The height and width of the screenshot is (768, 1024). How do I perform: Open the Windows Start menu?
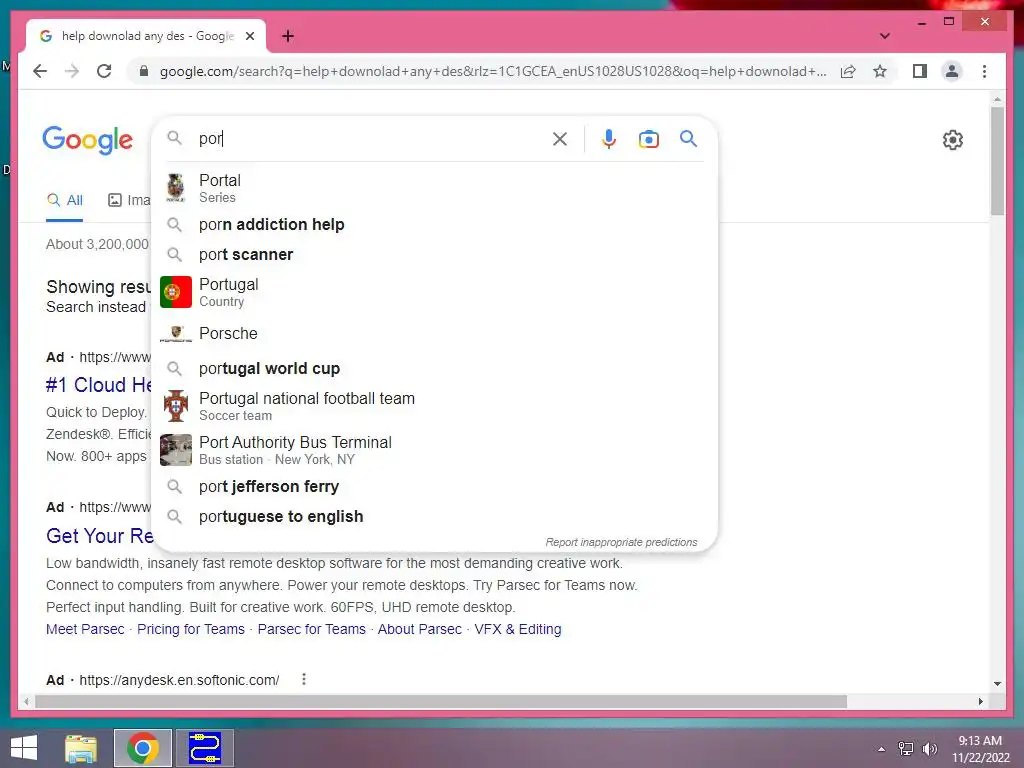24,748
